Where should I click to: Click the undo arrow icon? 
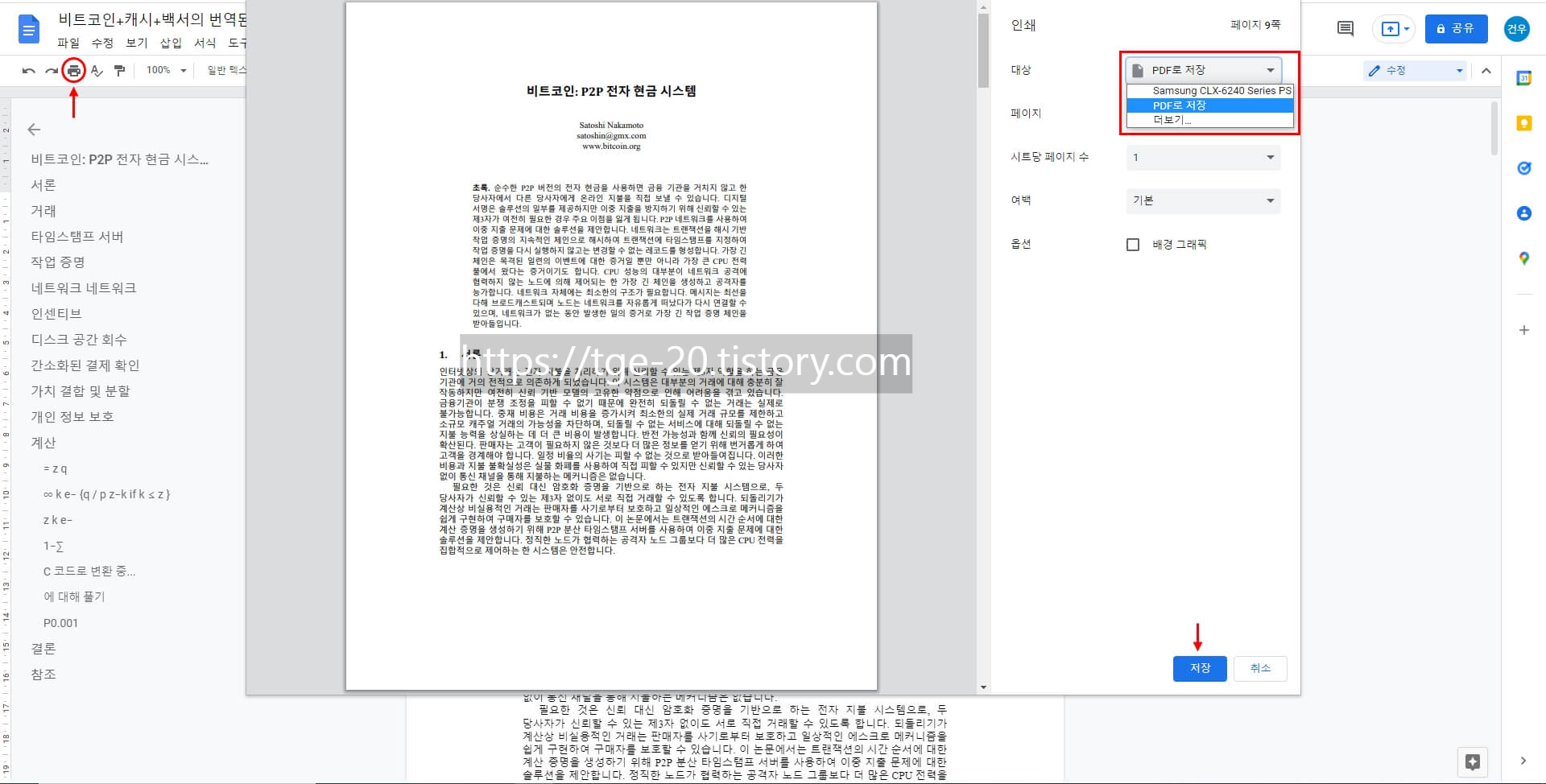point(29,71)
